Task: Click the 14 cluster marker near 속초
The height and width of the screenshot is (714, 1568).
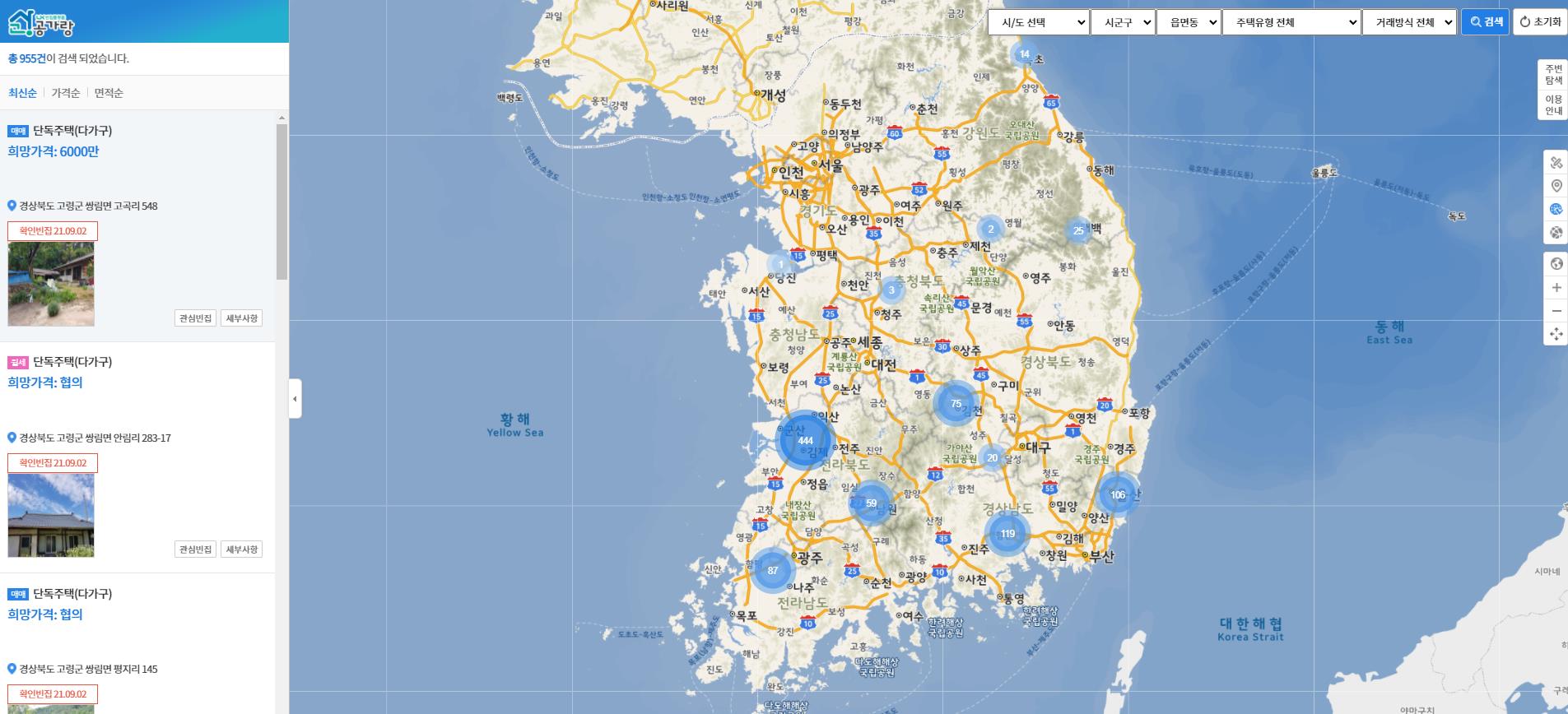Action: (x=1024, y=54)
